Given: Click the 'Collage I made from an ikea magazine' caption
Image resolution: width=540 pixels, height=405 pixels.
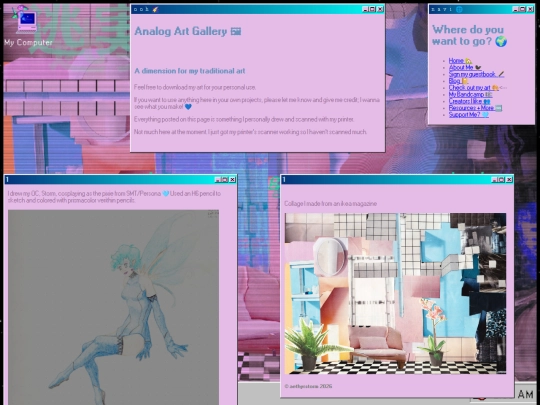Looking at the screenshot, I should pyautogui.click(x=331, y=204).
